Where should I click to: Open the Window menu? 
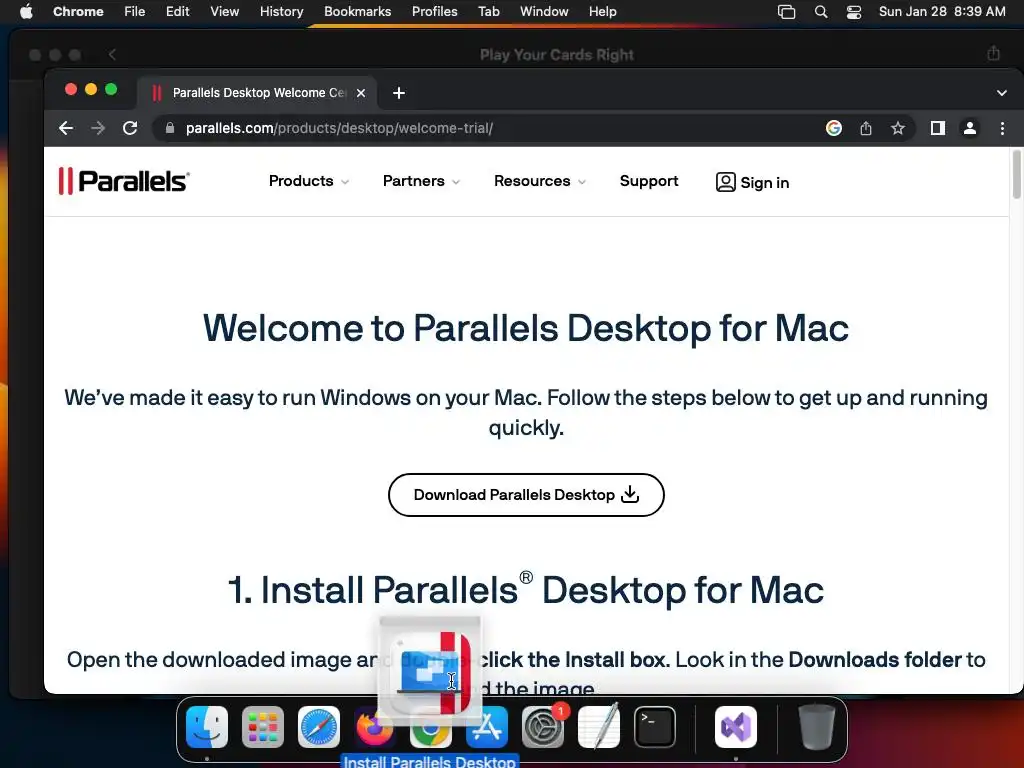point(544,11)
